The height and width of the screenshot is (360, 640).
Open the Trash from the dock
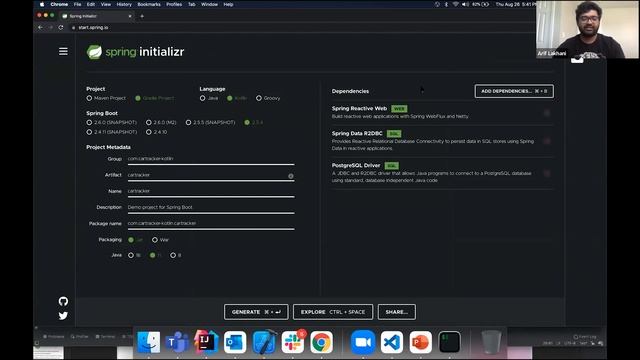coord(491,342)
